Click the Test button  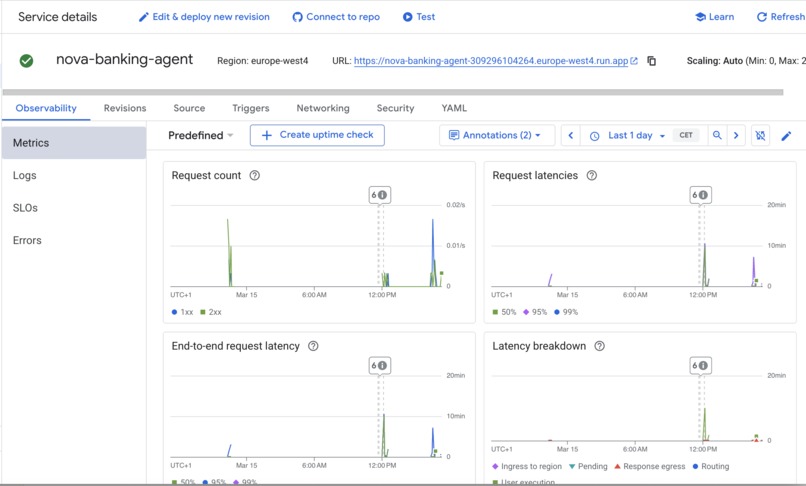419,17
